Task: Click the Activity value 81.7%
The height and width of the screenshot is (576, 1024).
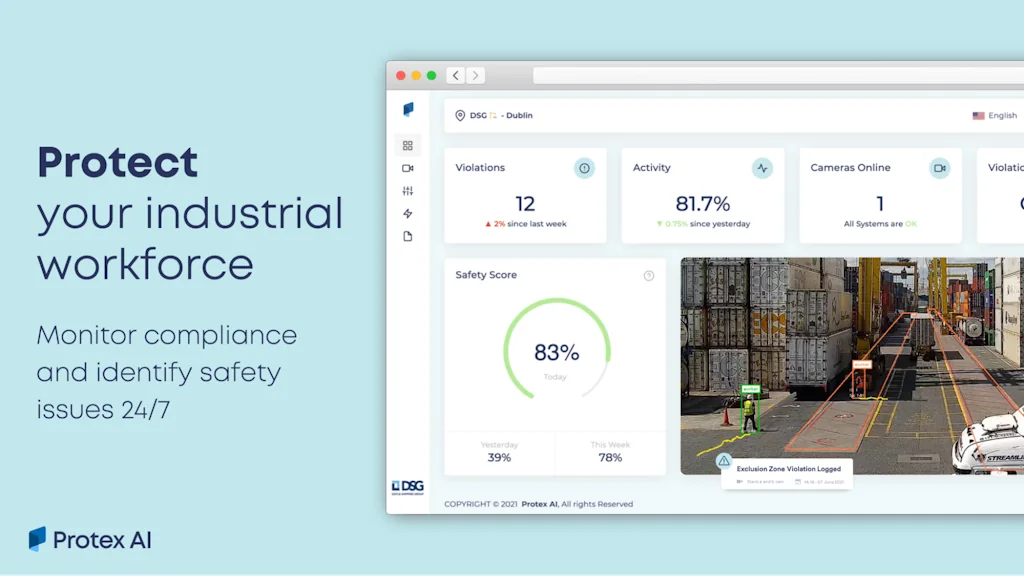Action: [703, 204]
